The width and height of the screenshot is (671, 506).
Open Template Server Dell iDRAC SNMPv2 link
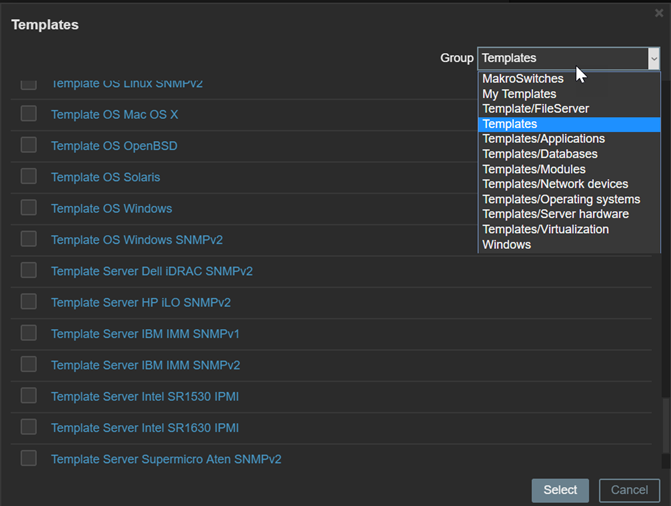(151, 271)
